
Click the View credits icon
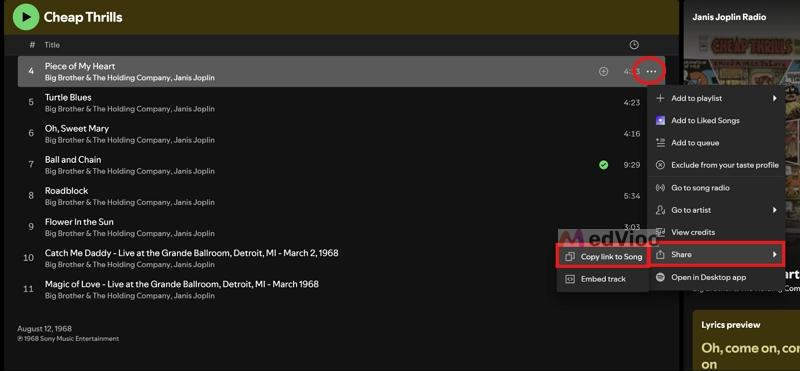click(660, 232)
